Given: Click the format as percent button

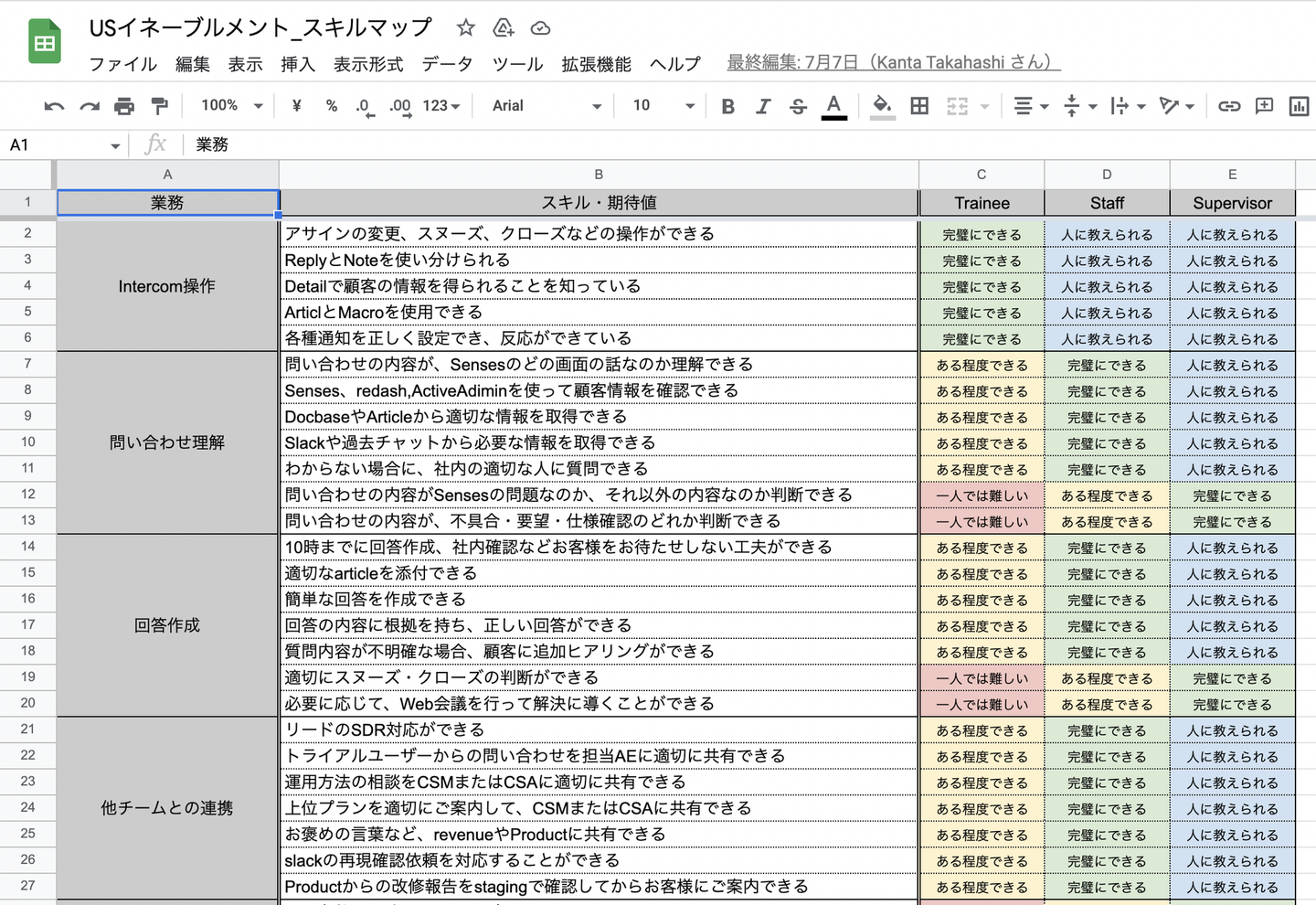Looking at the screenshot, I should (x=331, y=106).
